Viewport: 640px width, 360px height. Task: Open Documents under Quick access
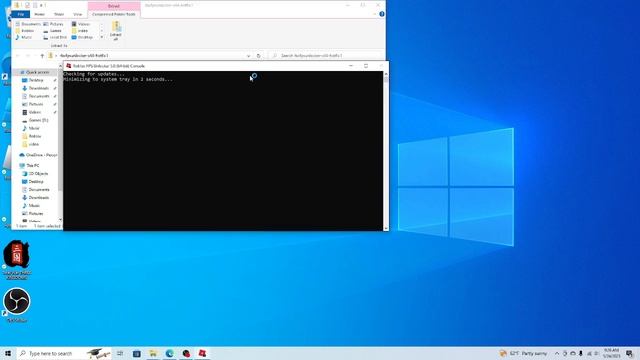click(x=39, y=96)
